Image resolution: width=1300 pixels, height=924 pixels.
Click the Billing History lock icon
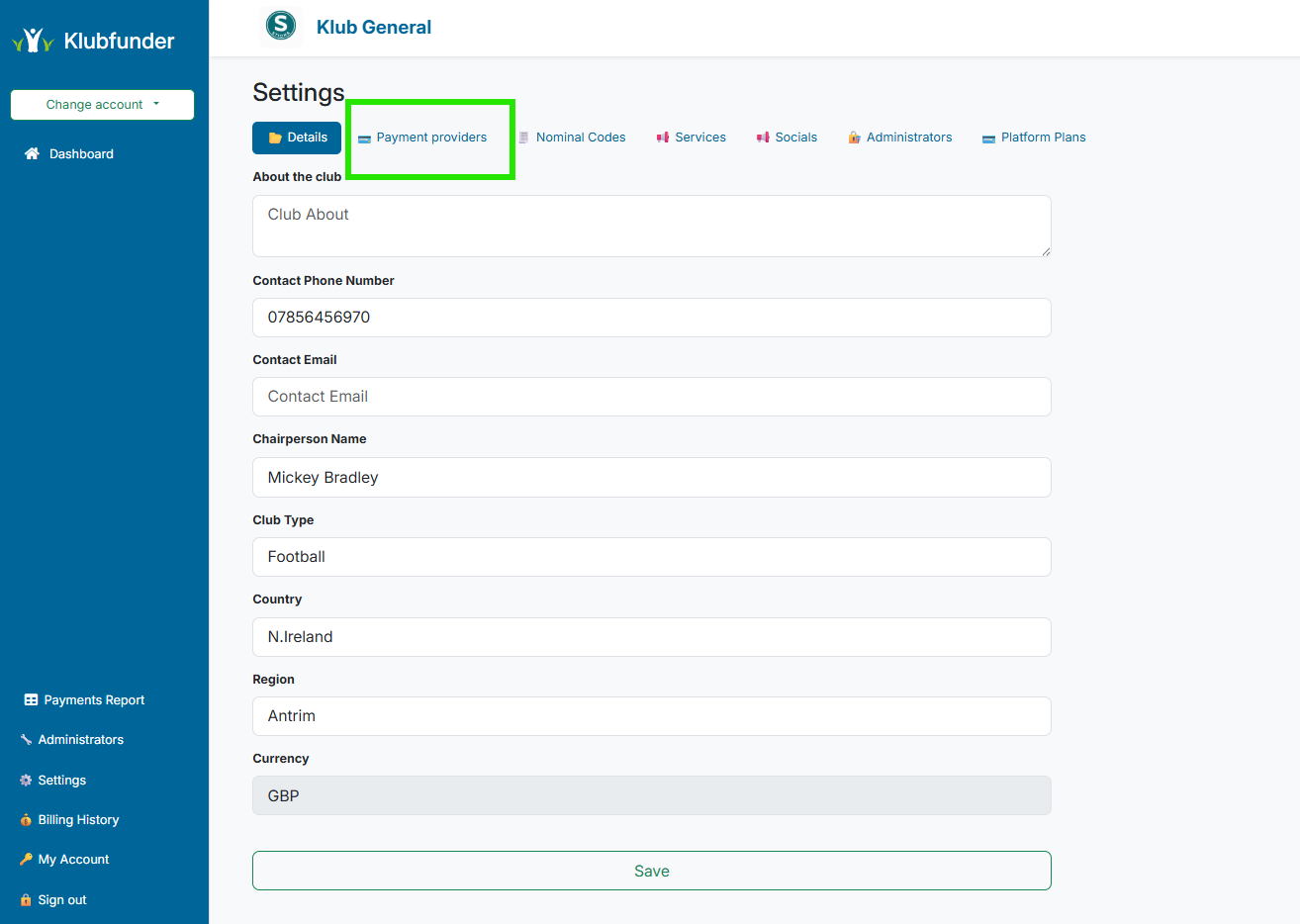(26, 819)
